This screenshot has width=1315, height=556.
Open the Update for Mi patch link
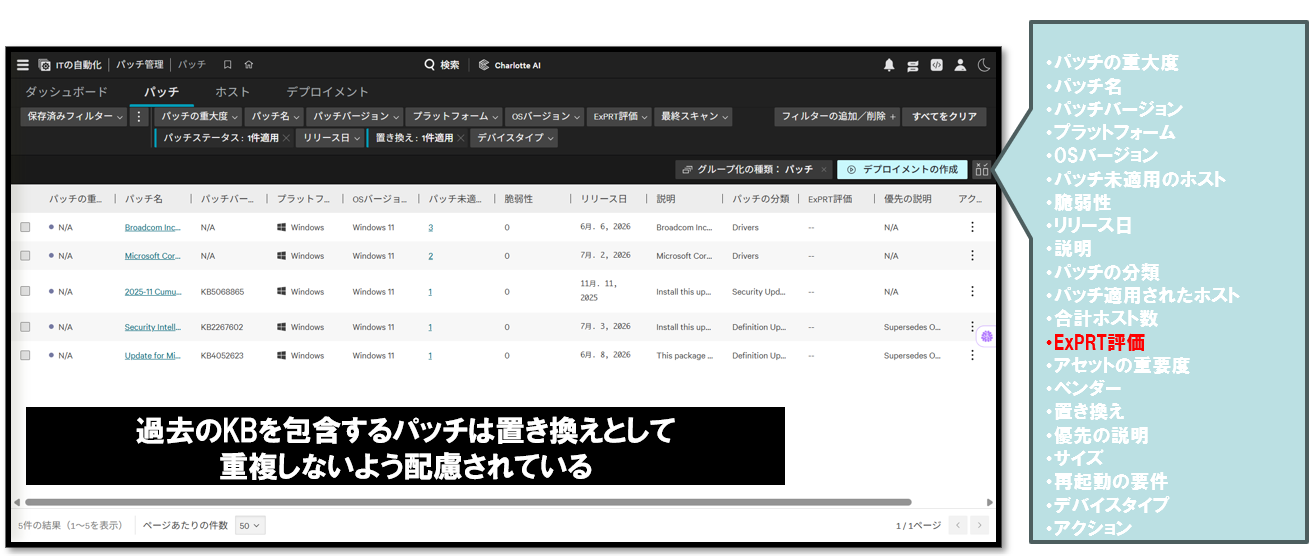(153, 355)
